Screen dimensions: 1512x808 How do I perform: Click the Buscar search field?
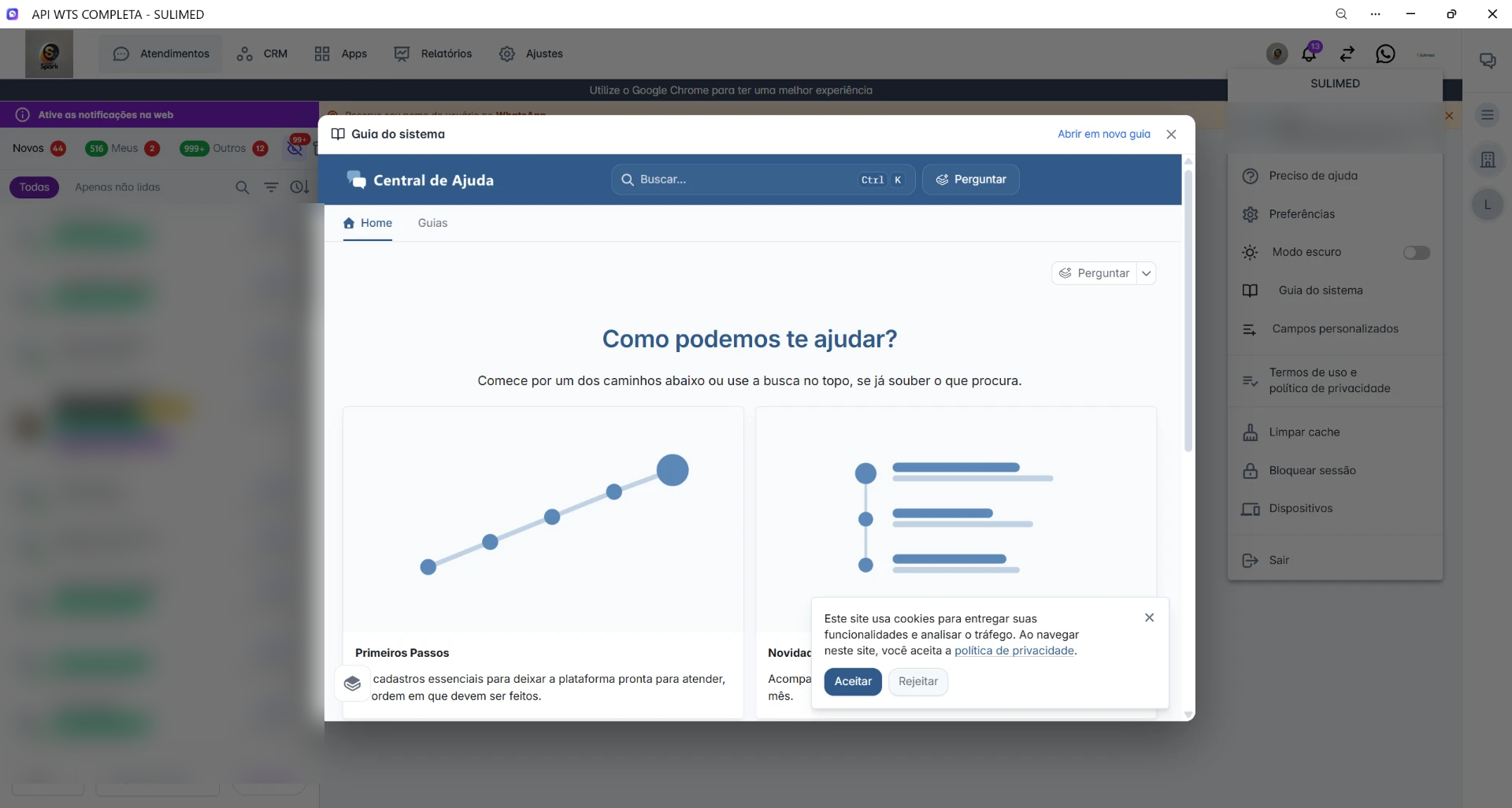point(763,180)
